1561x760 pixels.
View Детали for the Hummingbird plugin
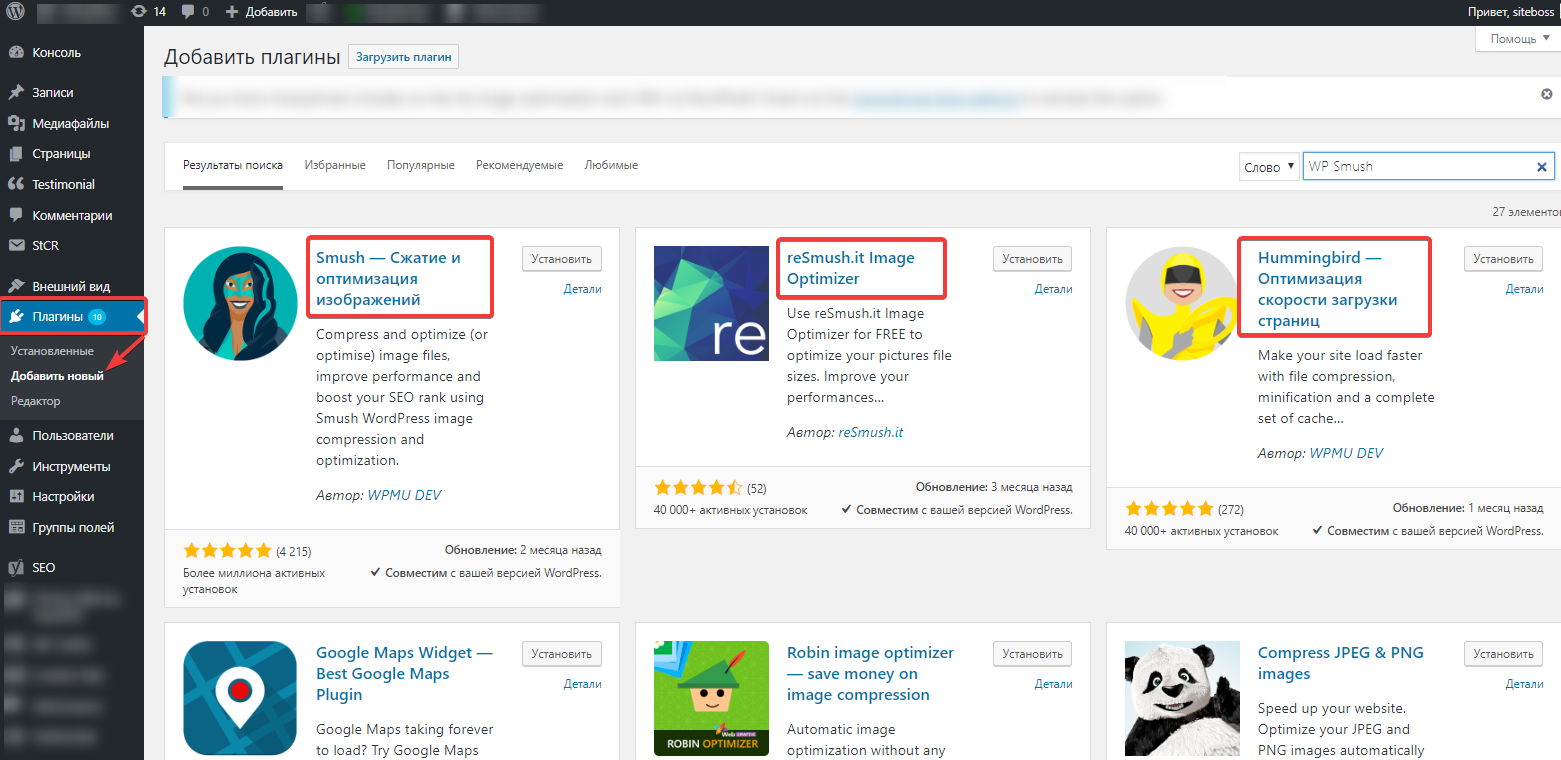1524,289
